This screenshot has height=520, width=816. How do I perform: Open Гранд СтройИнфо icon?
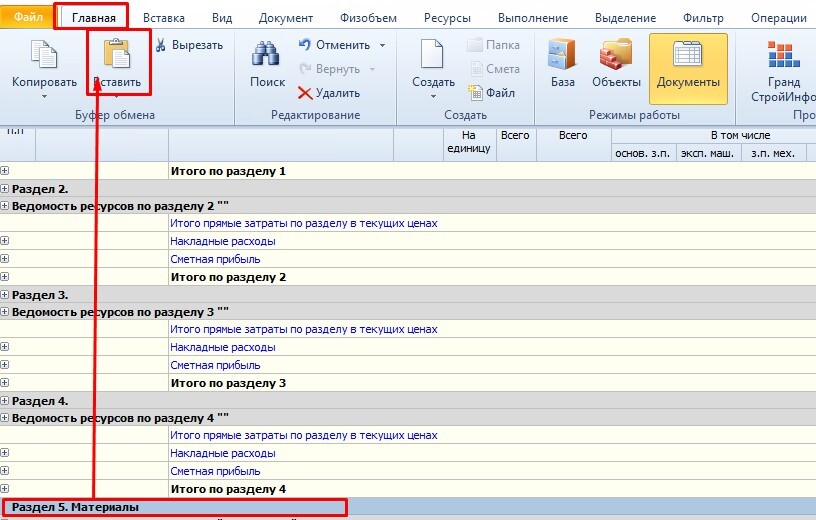point(784,55)
